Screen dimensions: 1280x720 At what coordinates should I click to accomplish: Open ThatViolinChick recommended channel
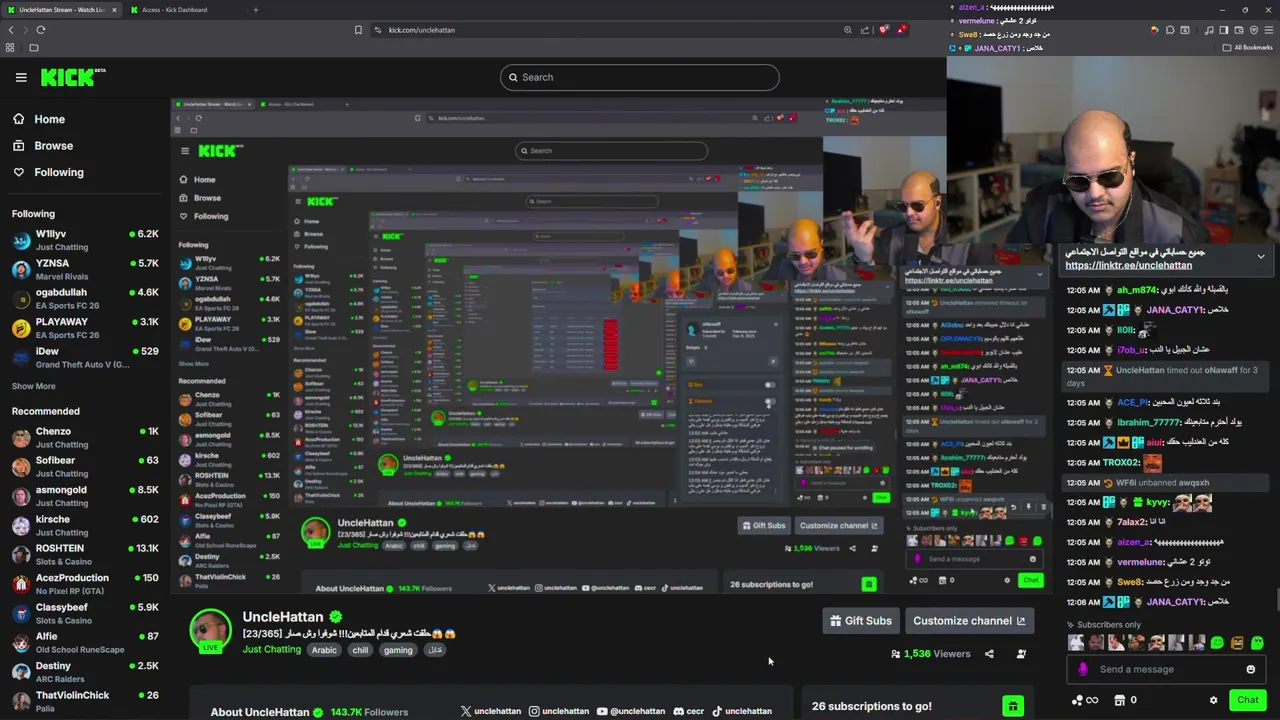tap(85, 700)
